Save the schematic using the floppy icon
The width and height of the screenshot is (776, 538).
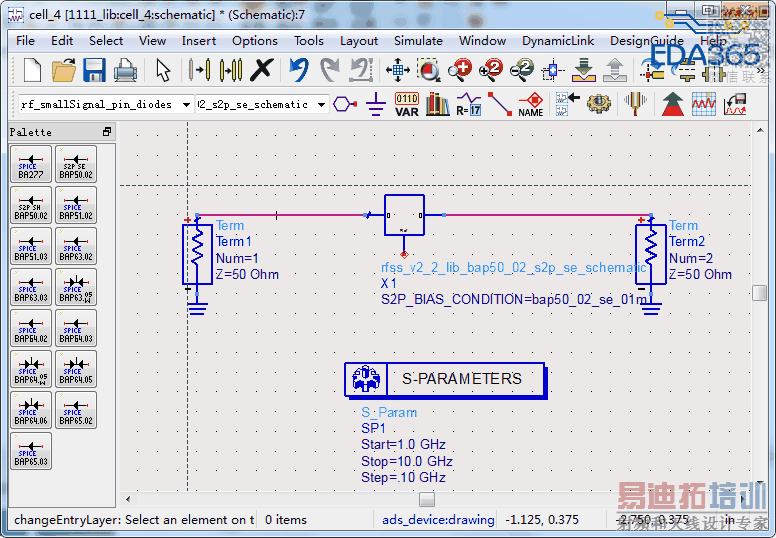[94, 70]
